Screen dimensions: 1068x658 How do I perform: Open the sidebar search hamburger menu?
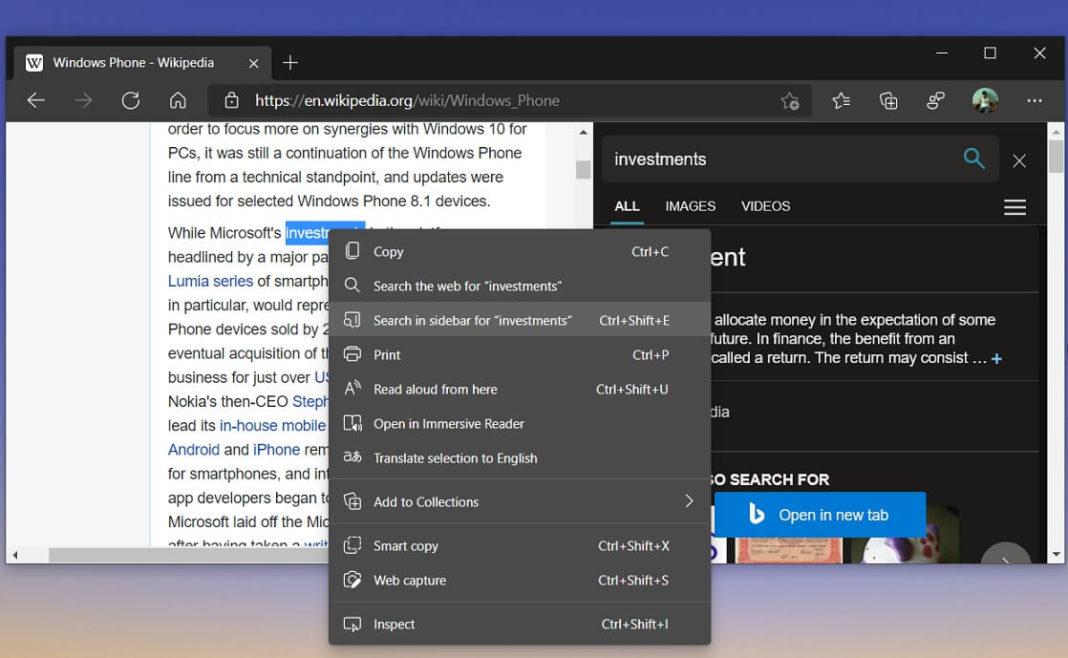coord(1014,207)
